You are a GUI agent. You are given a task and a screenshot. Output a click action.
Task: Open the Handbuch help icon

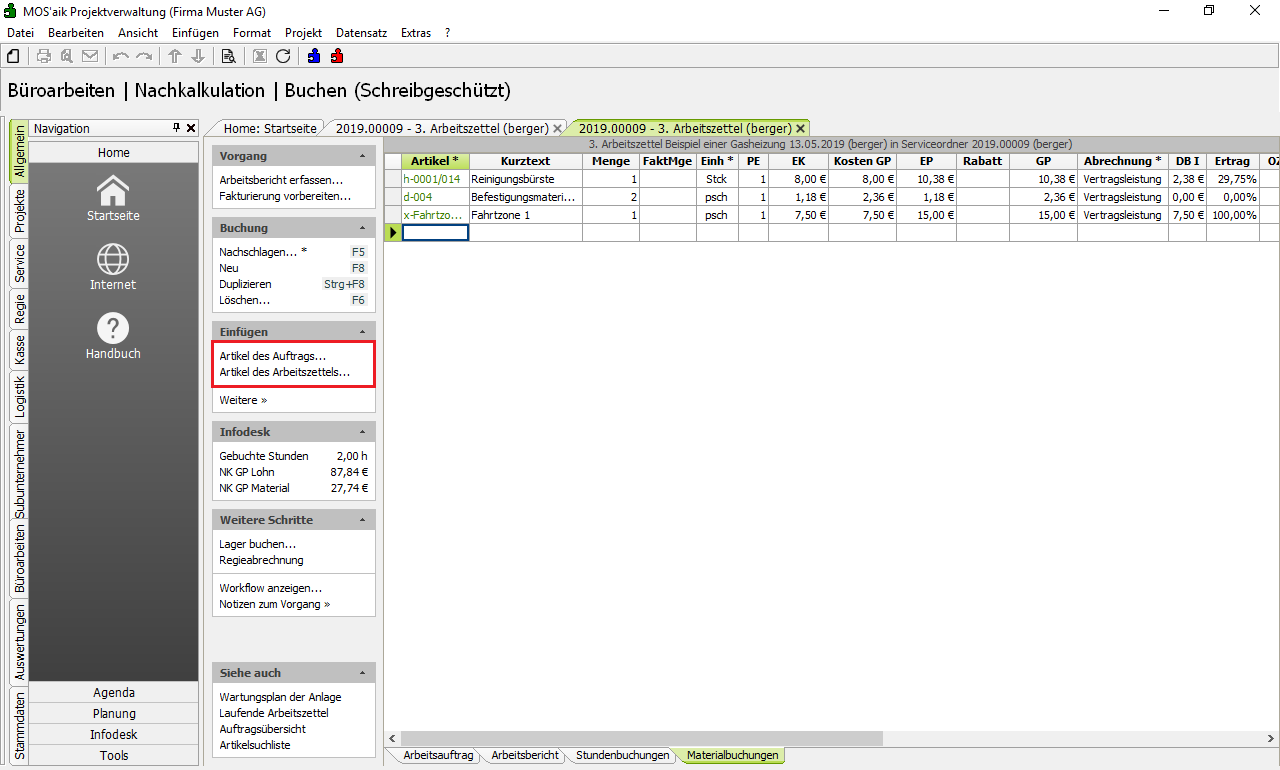pos(113,335)
